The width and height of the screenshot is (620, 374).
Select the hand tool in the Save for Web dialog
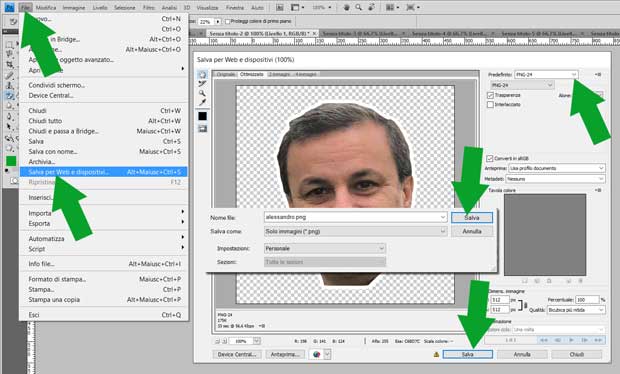[202, 75]
